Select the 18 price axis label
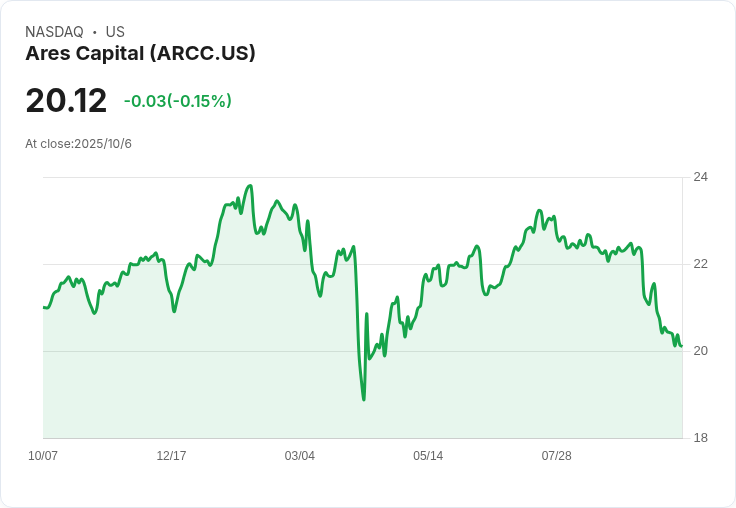The height and width of the screenshot is (508, 736). point(700,438)
